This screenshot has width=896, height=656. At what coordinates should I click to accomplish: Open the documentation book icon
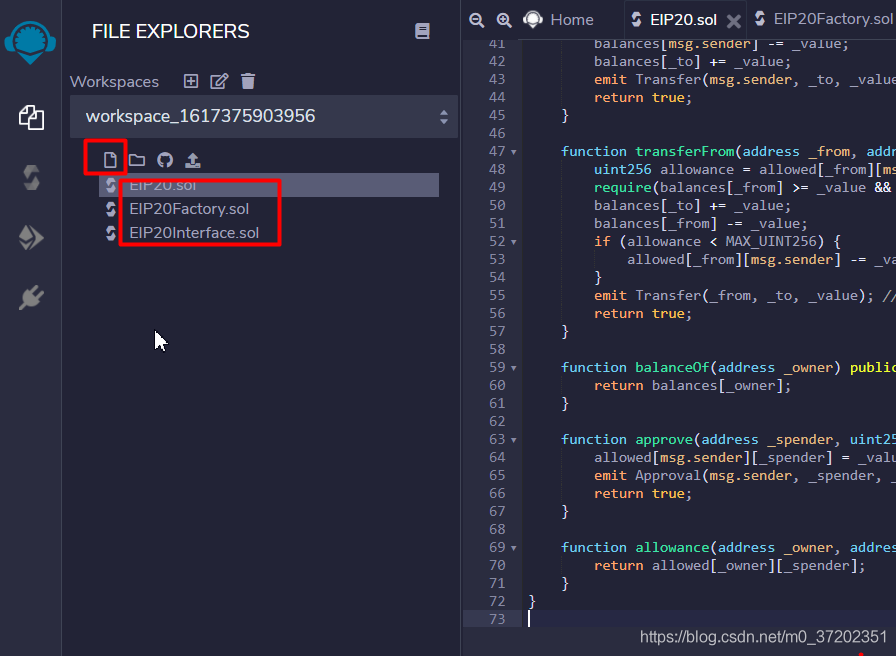coord(422,31)
